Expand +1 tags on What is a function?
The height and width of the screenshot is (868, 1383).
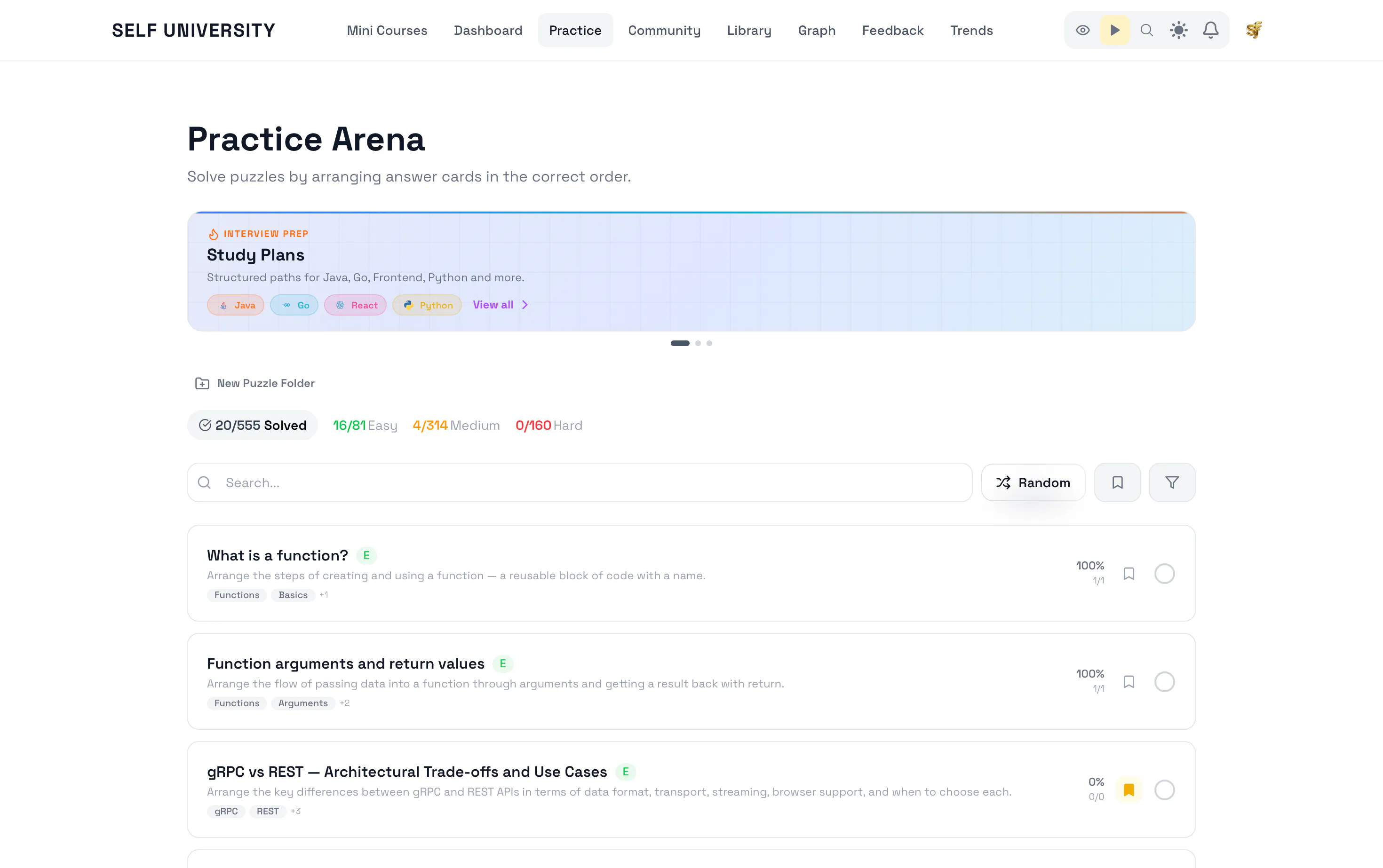[324, 595]
